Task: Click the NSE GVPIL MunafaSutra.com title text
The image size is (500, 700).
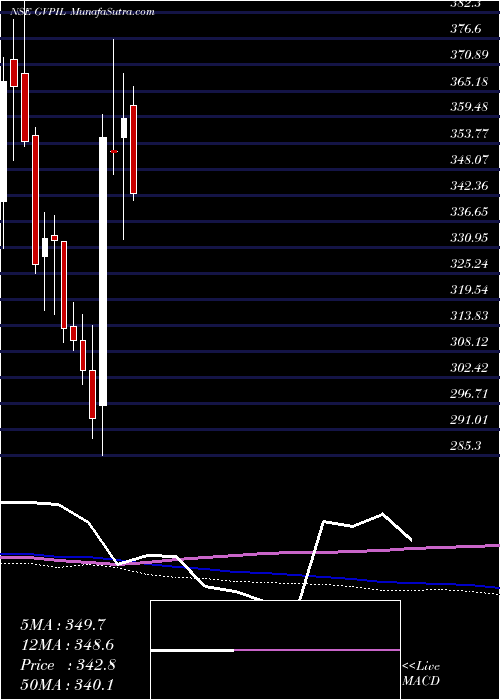Action: click(83, 12)
